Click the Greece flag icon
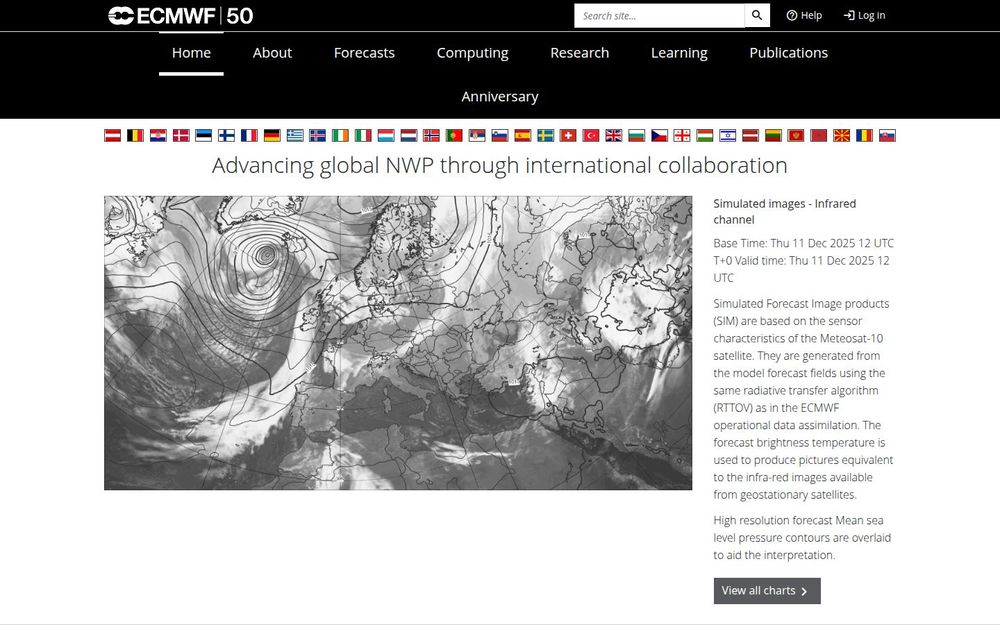 [x=295, y=135]
